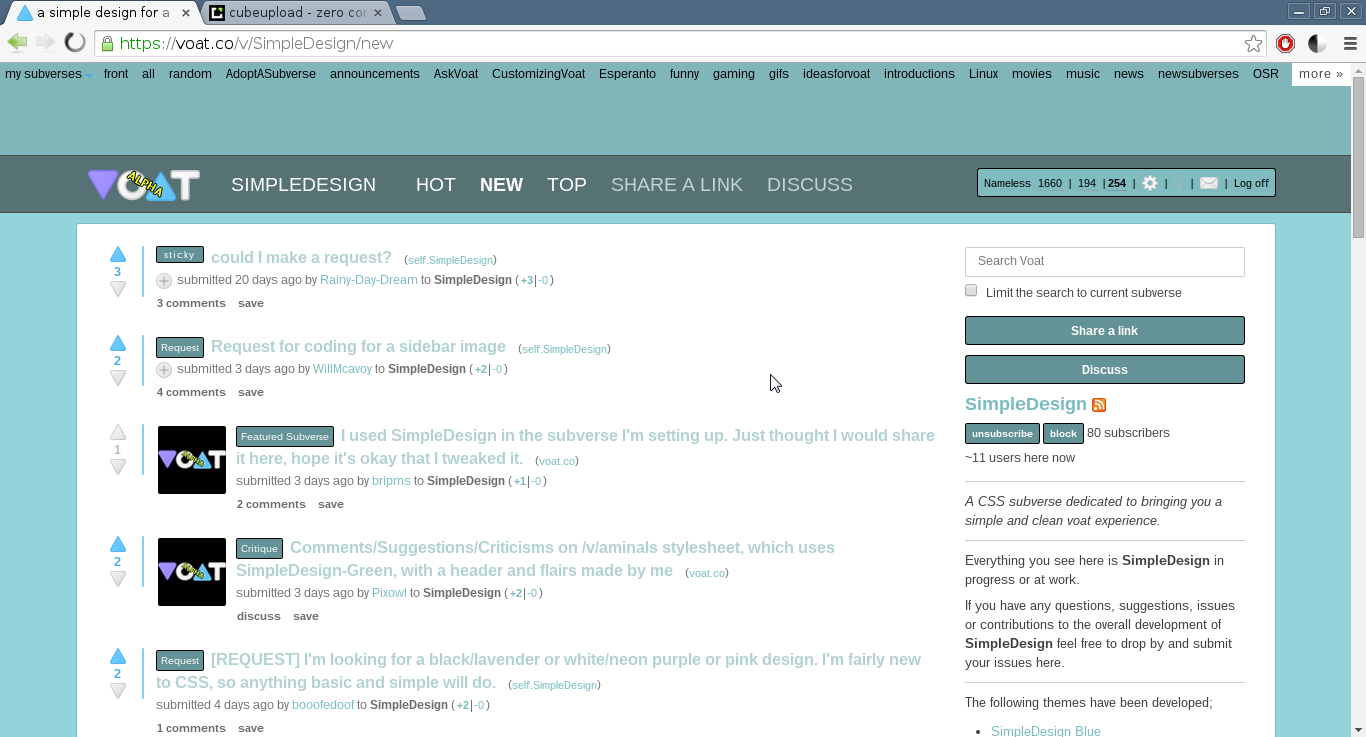Enable 'Limit the search to current subverse'
Screen dimensions: 1366x737
[x=971, y=291]
